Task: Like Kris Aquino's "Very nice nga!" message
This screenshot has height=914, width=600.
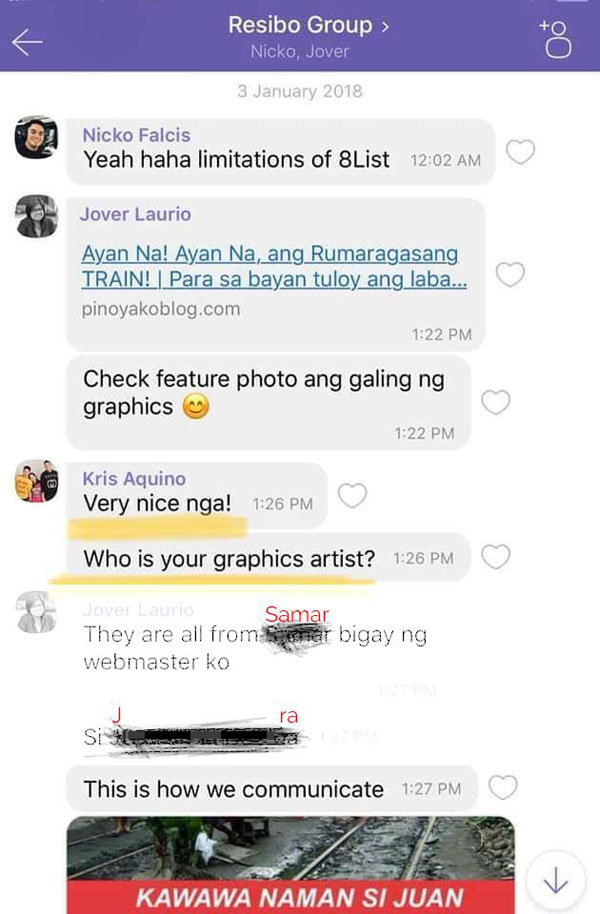Action: click(352, 495)
